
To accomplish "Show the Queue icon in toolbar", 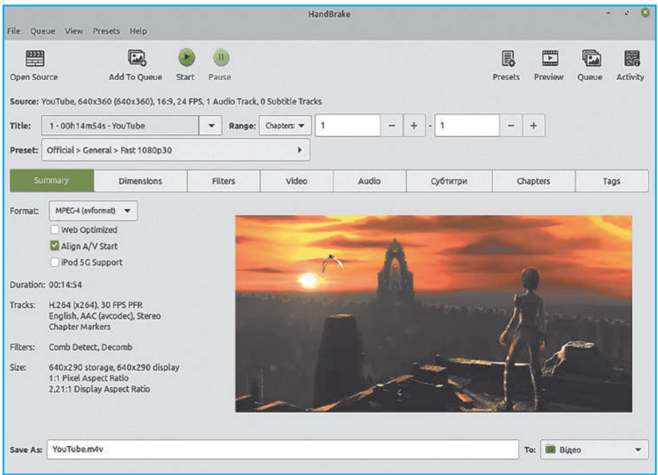I will point(590,59).
